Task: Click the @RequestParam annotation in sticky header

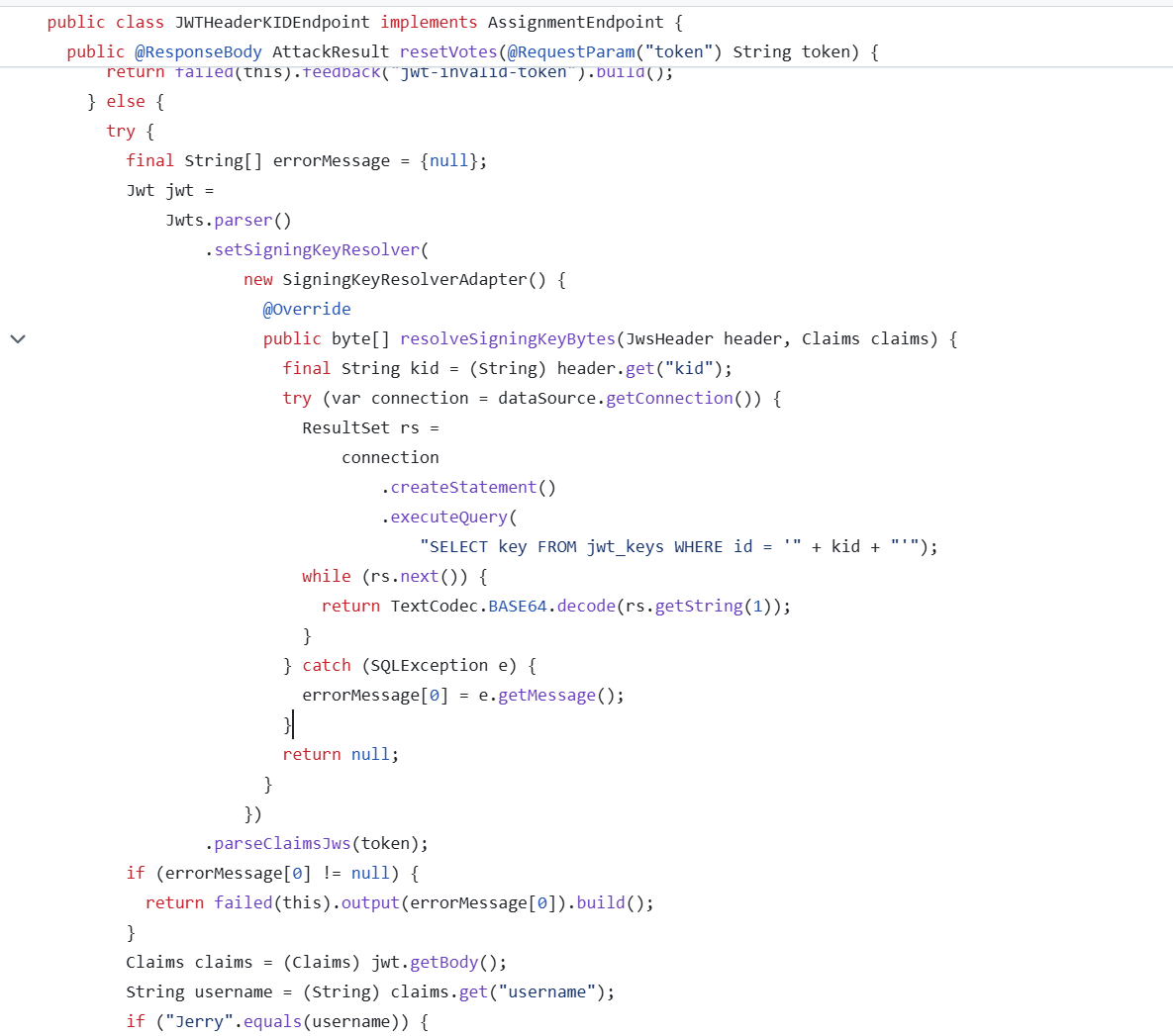Action: tap(570, 51)
